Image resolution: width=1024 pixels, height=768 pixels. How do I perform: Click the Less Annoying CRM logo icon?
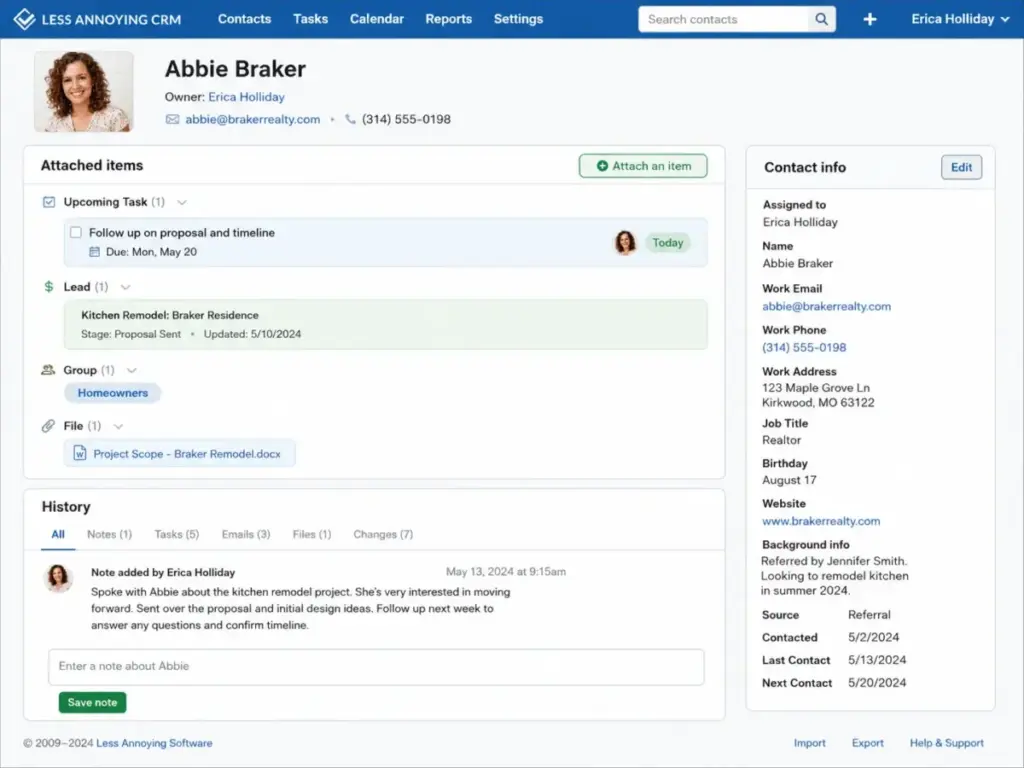click(x=24, y=19)
